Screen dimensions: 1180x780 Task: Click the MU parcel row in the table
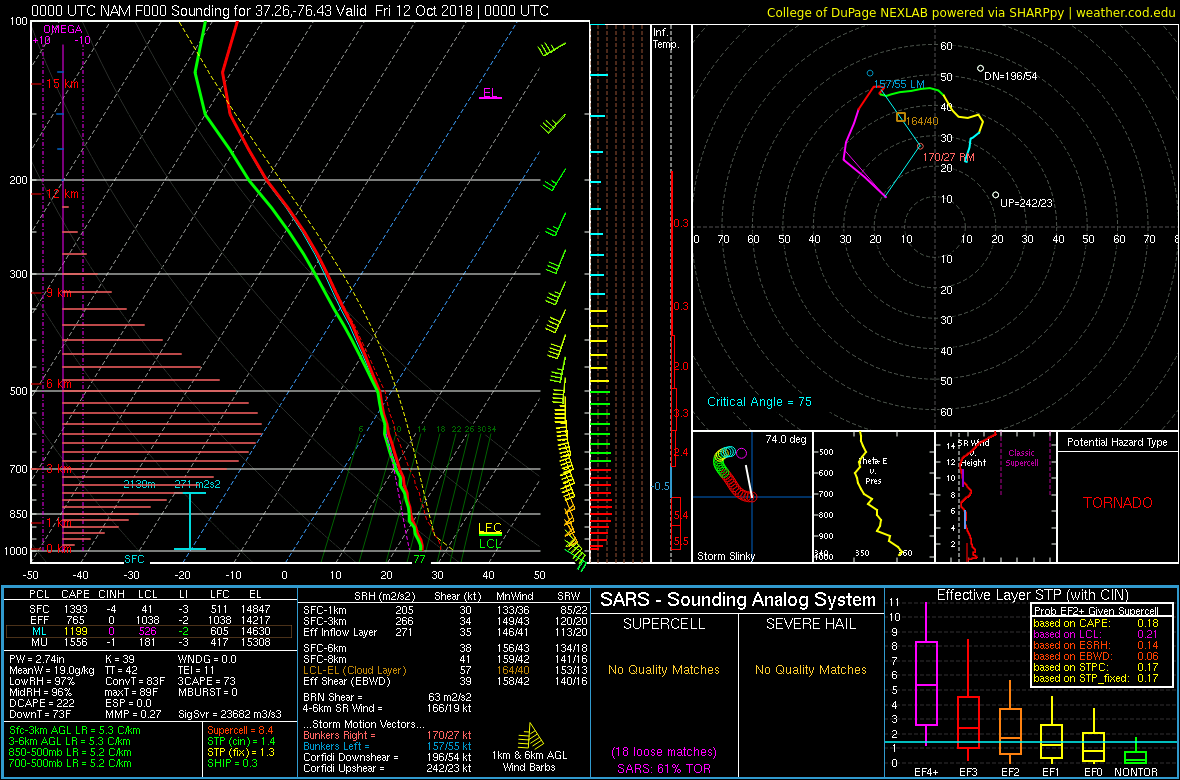148,640
